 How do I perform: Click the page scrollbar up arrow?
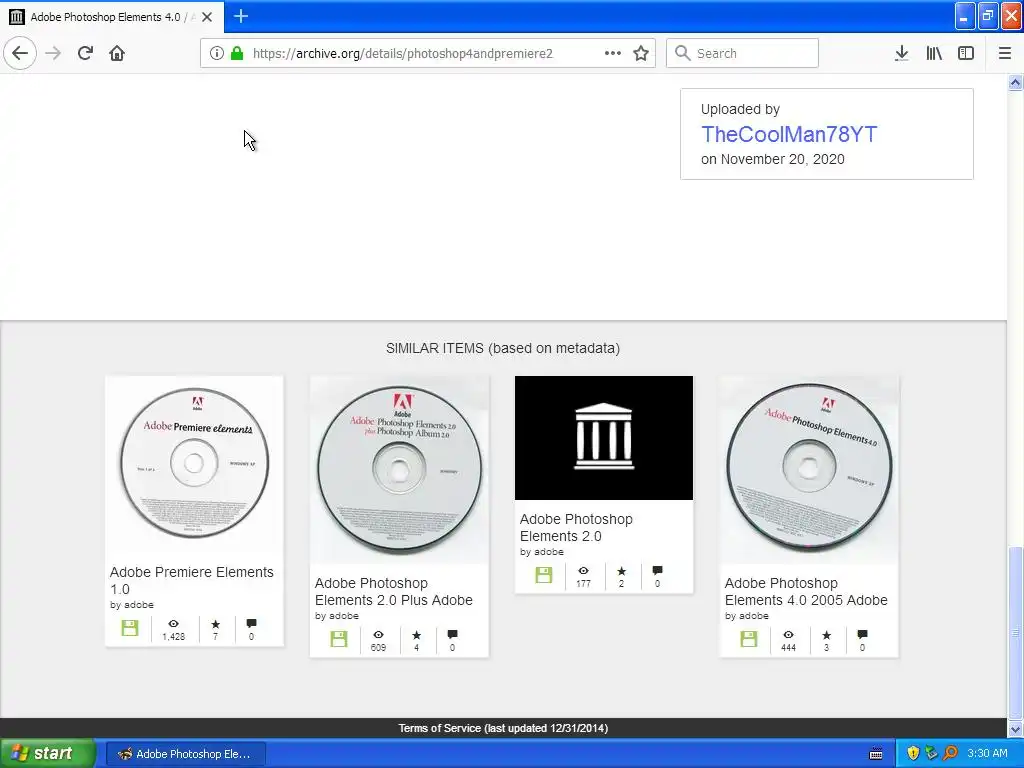click(x=1016, y=82)
